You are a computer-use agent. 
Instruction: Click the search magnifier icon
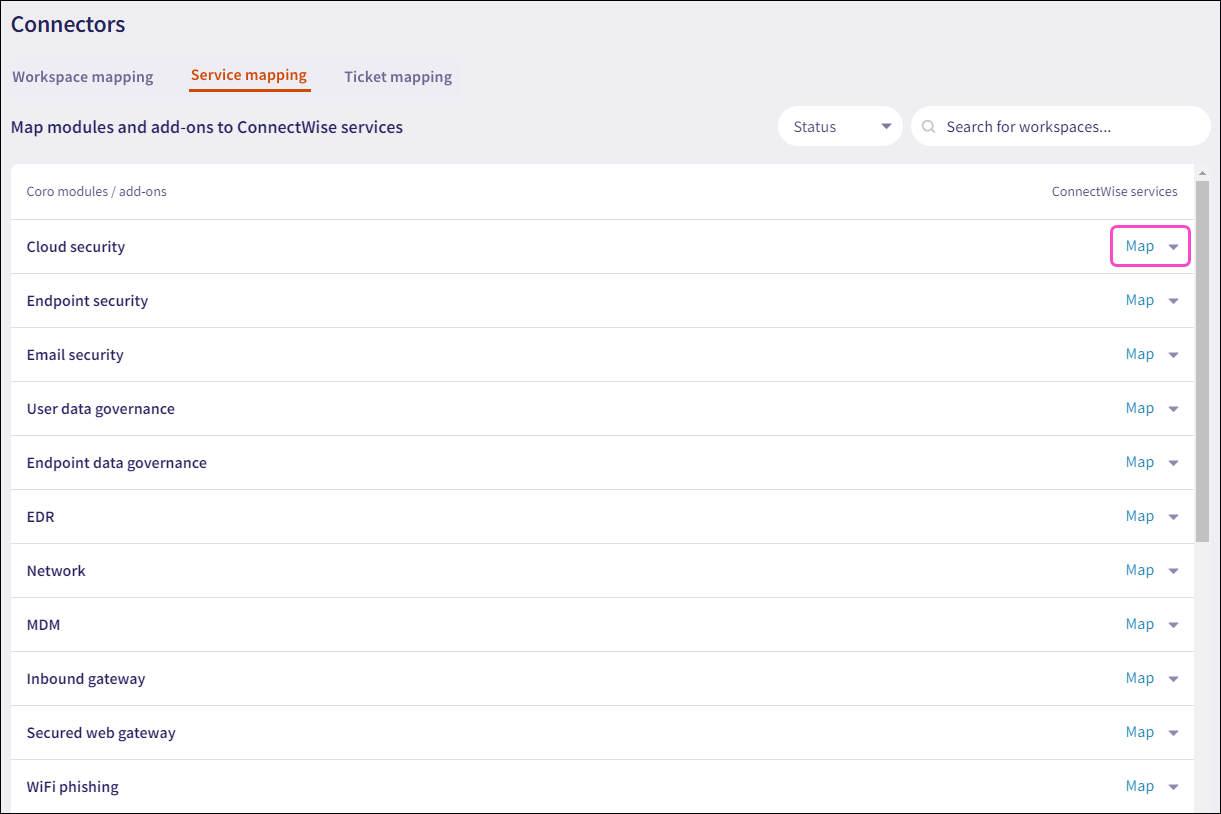pos(929,127)
